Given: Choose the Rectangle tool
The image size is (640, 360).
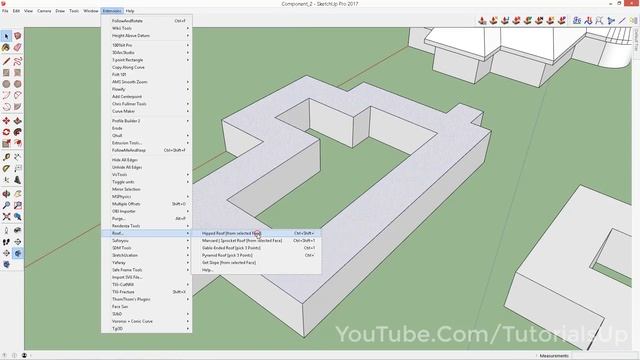Looking at the screenshot, I should click(6, 73).
